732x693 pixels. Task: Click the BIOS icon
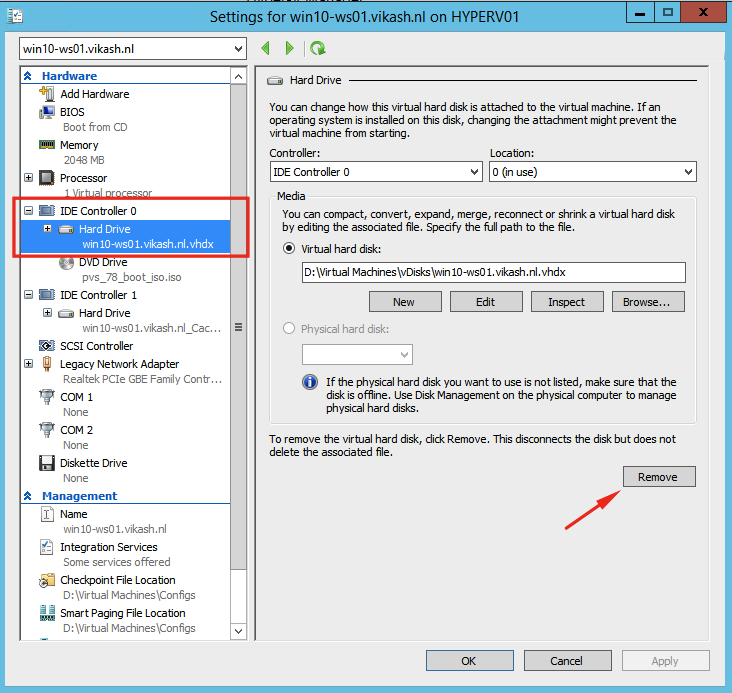(47, 112)
